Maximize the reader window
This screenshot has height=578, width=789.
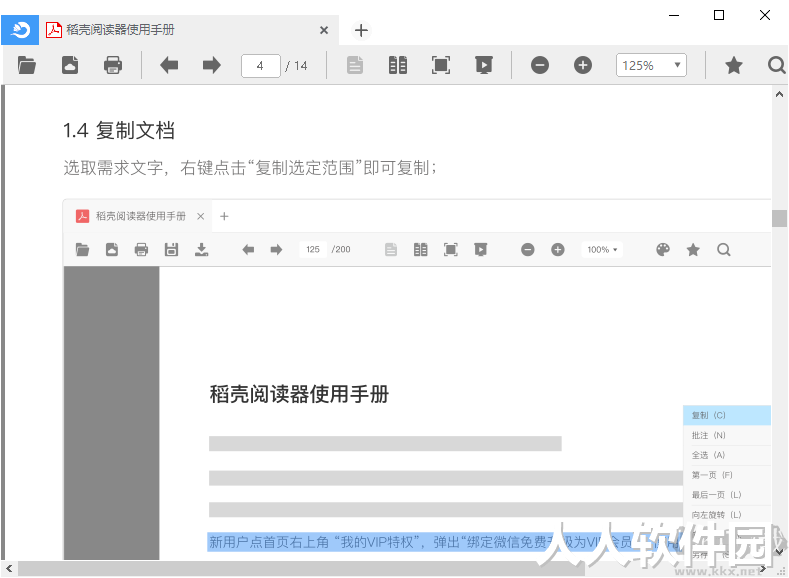tap(719, 15)
